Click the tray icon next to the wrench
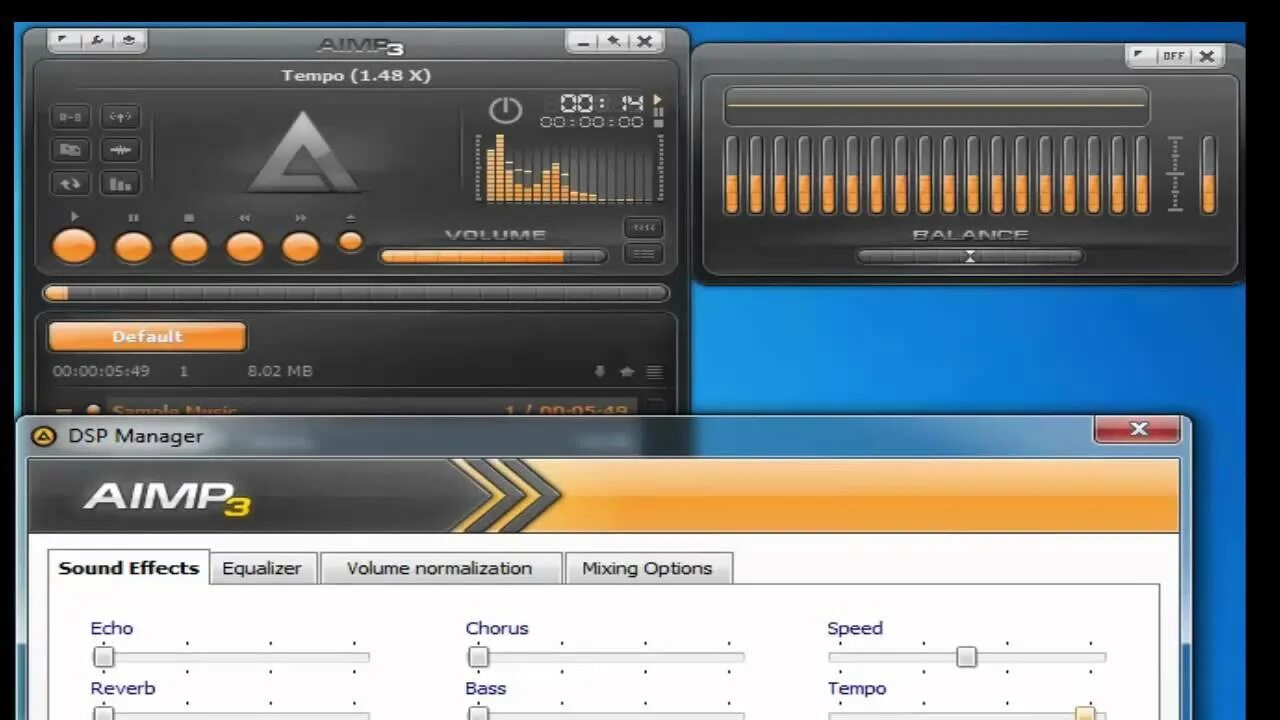This screenshot has height=720, width=1280. (x=130, y=41)
